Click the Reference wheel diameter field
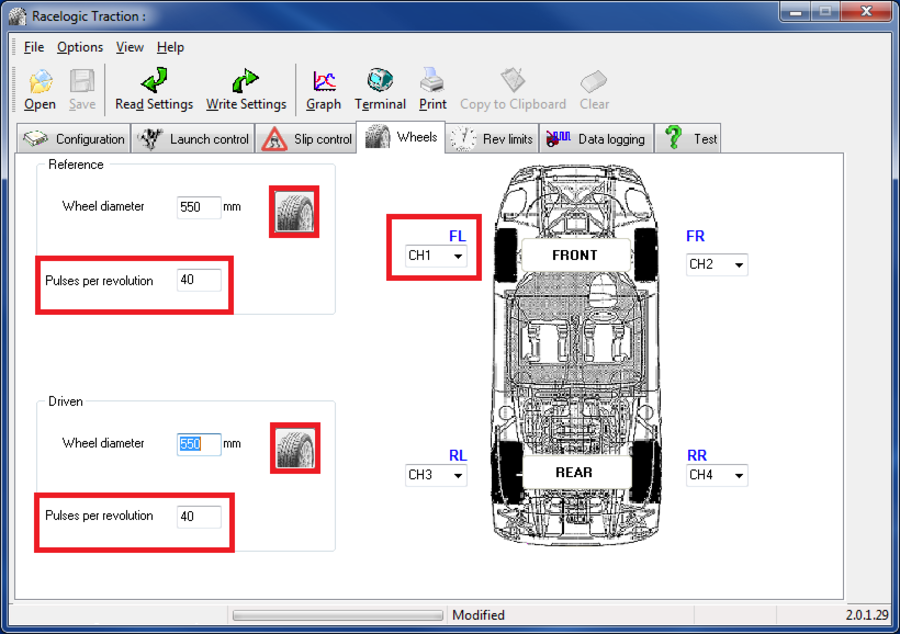This screenshot has height=634, width=900. tap(199, 207)
